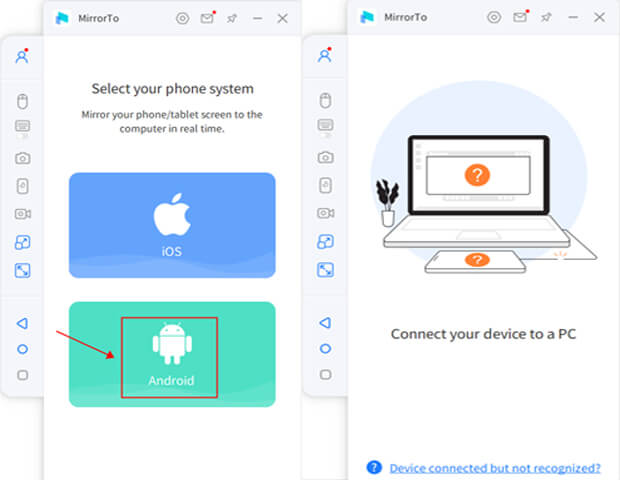Viewport: 620px width, 480px height.
Task: Click recent apps square in left window sidebar
Action: click(x=23, y=375)
